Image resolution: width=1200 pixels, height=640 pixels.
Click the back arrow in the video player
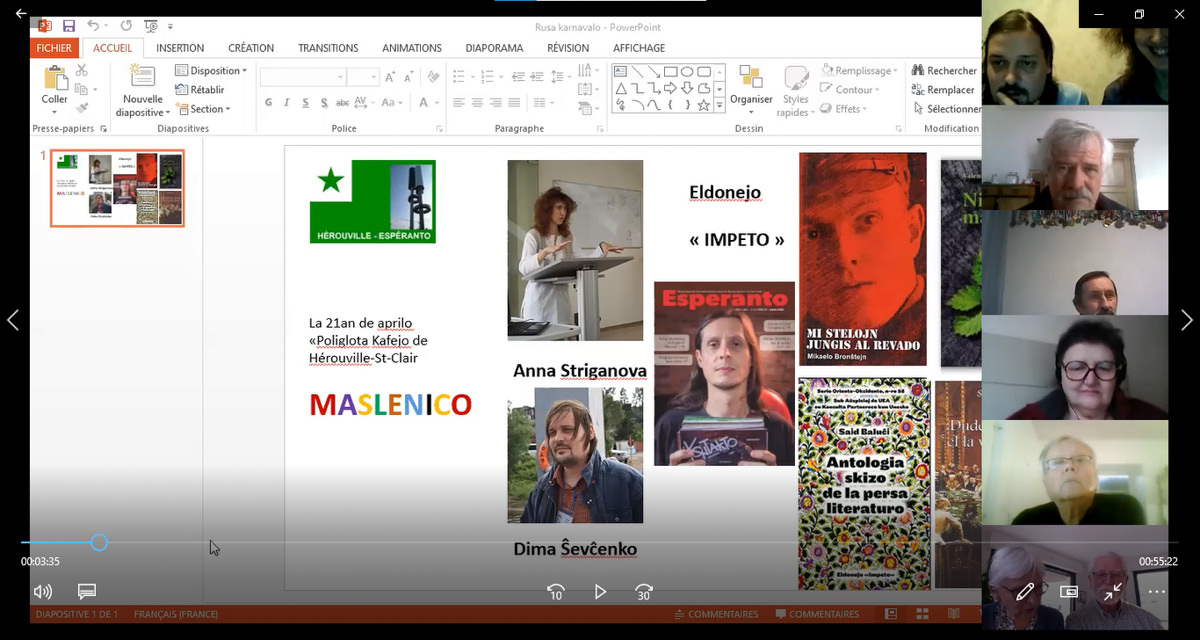coord(20,14)
